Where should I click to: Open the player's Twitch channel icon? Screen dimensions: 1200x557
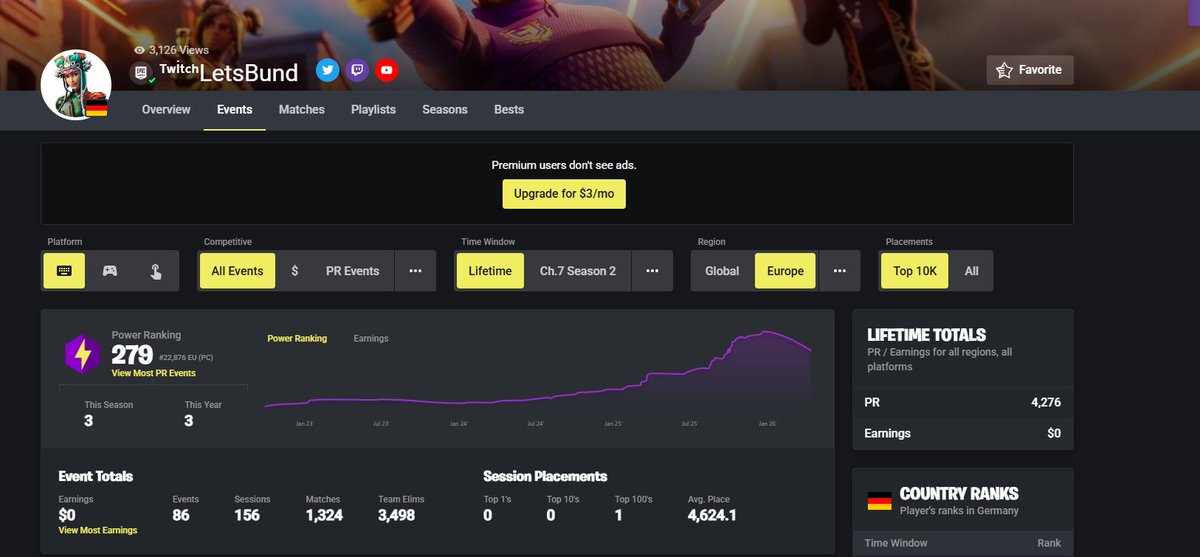356,70
